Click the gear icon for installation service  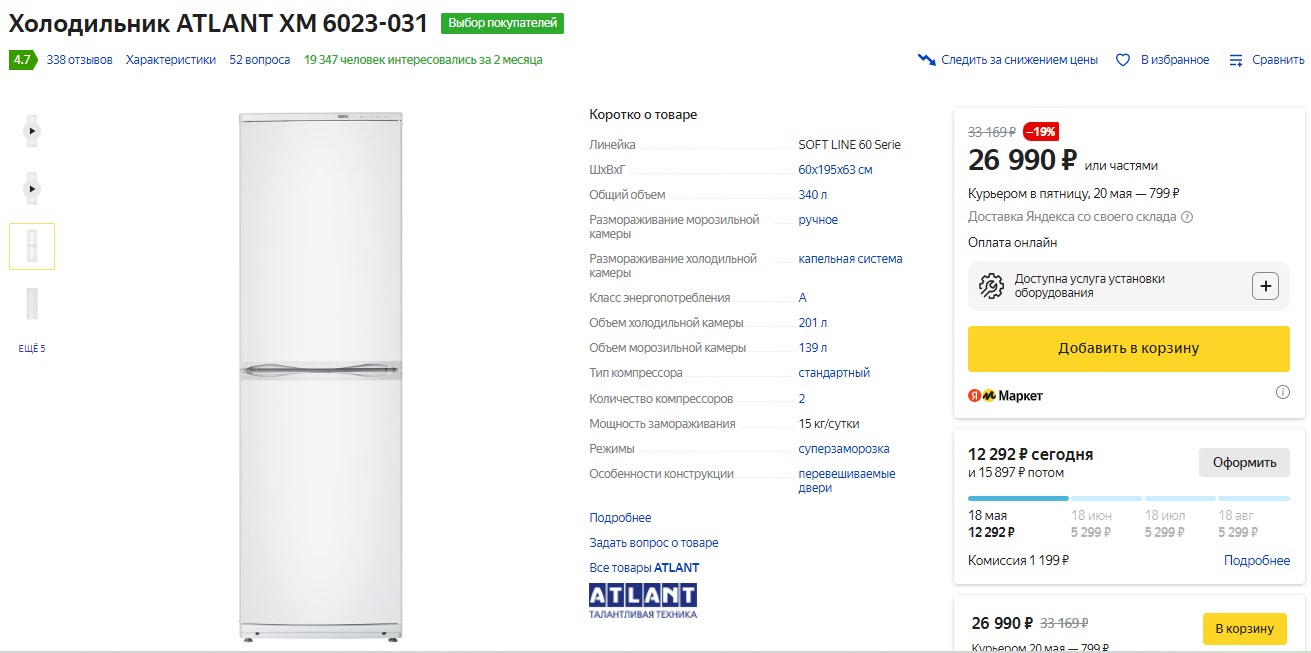coord(990,285)
